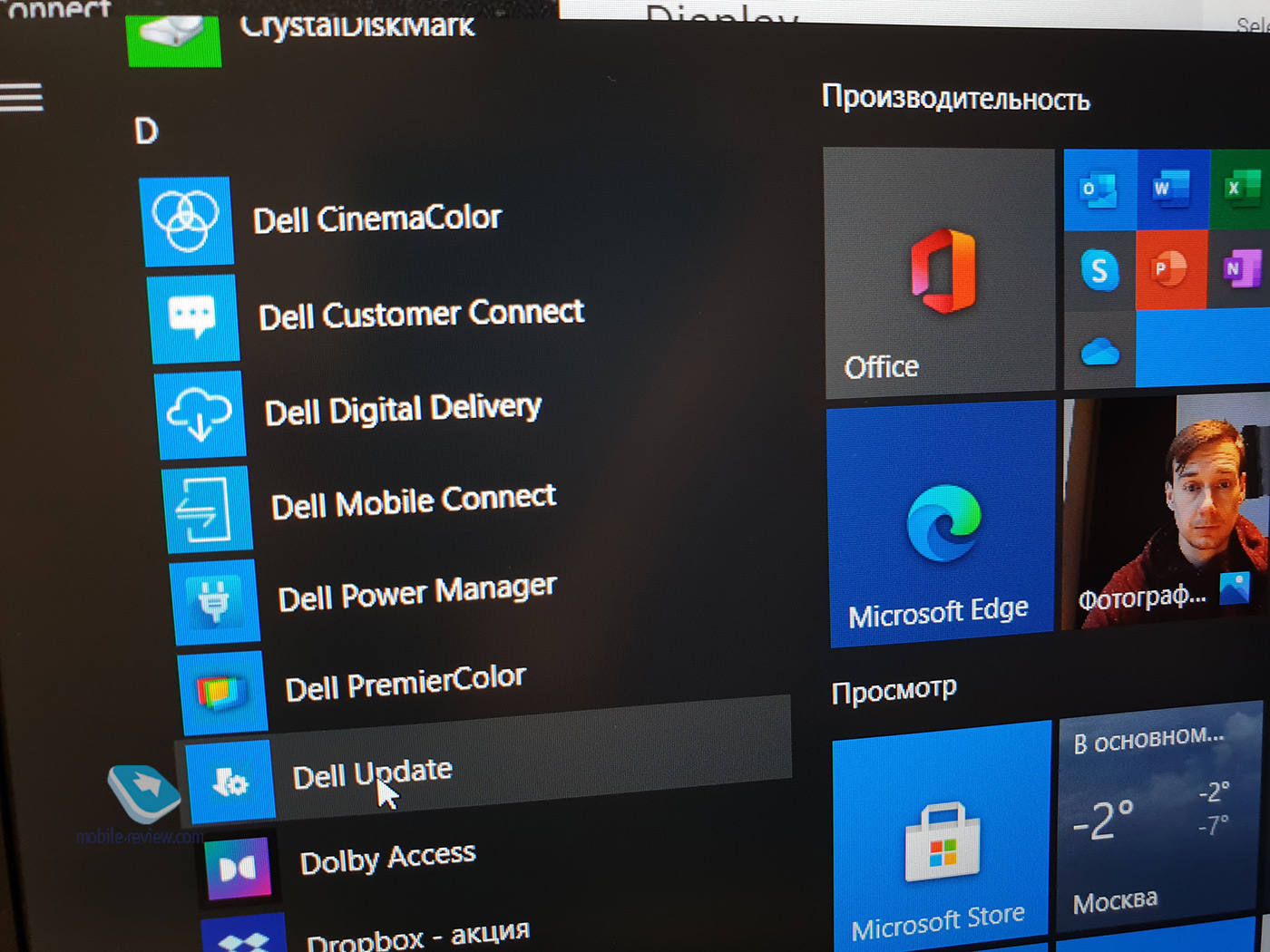Viewport: 1270px width, 952px height.
Task: Launch OneNote from the Office tile group
Action: 1239,268
